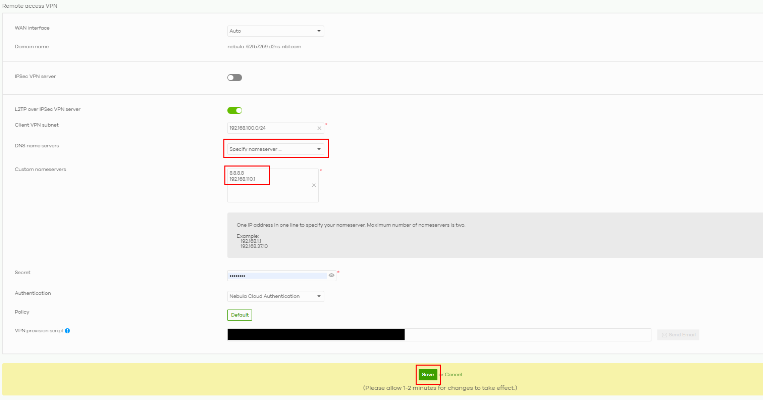Open the WAN interface dropdown

click(x=275, y=31)
